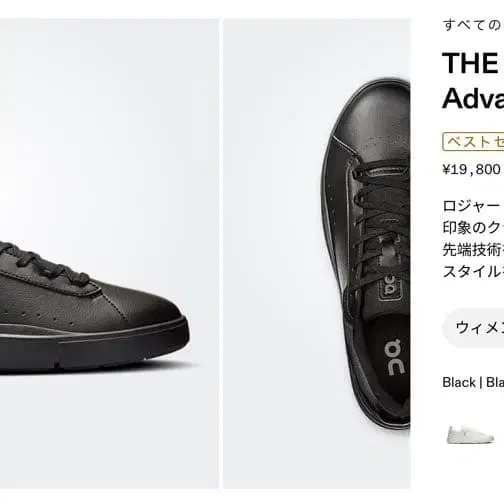Screen dimensions: 504x504
Task: Click the On logo on the insole
Action: tap(395, 357)
